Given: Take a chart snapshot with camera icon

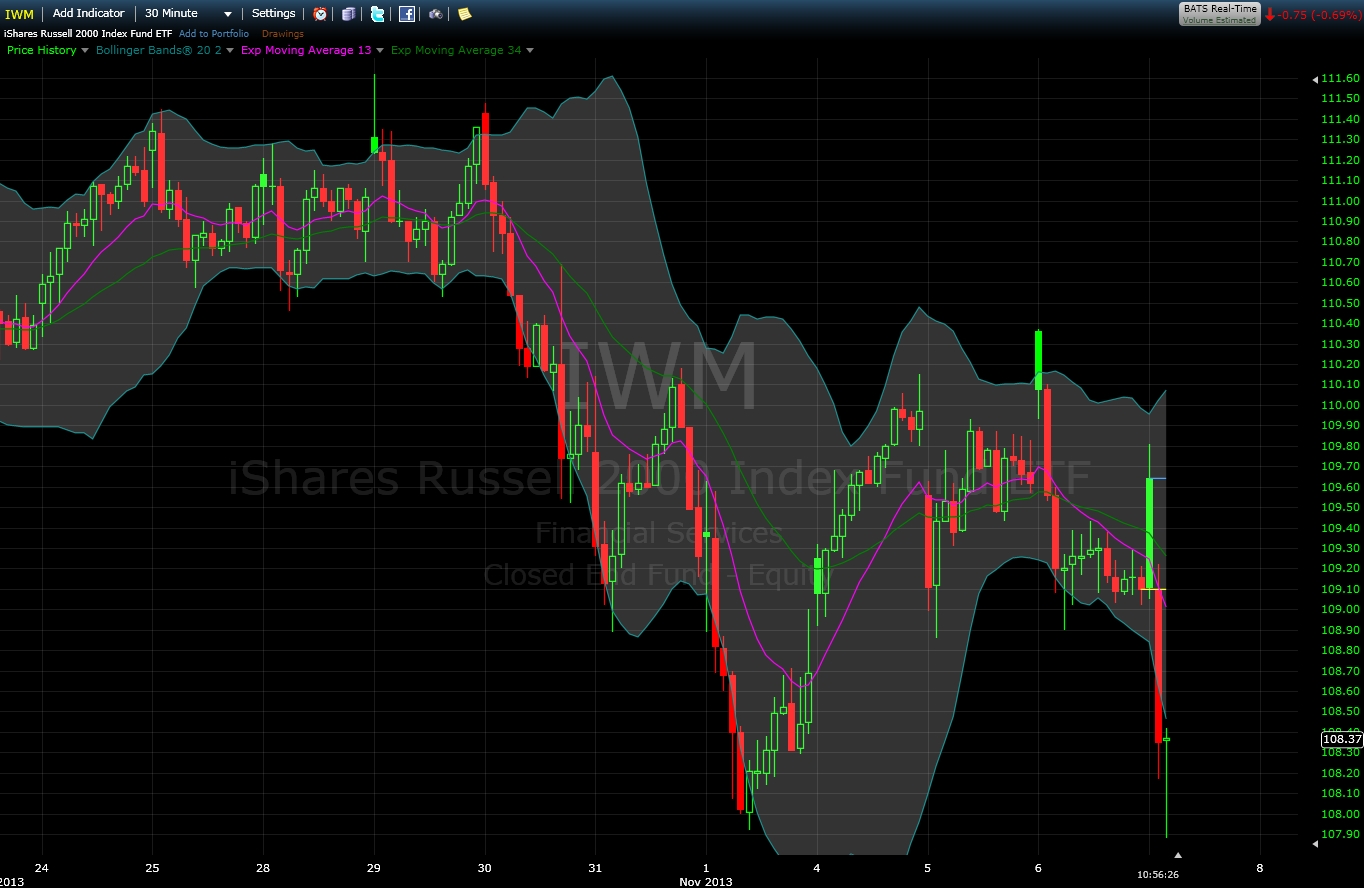Looking at the screenshot, I should (436, 14).
